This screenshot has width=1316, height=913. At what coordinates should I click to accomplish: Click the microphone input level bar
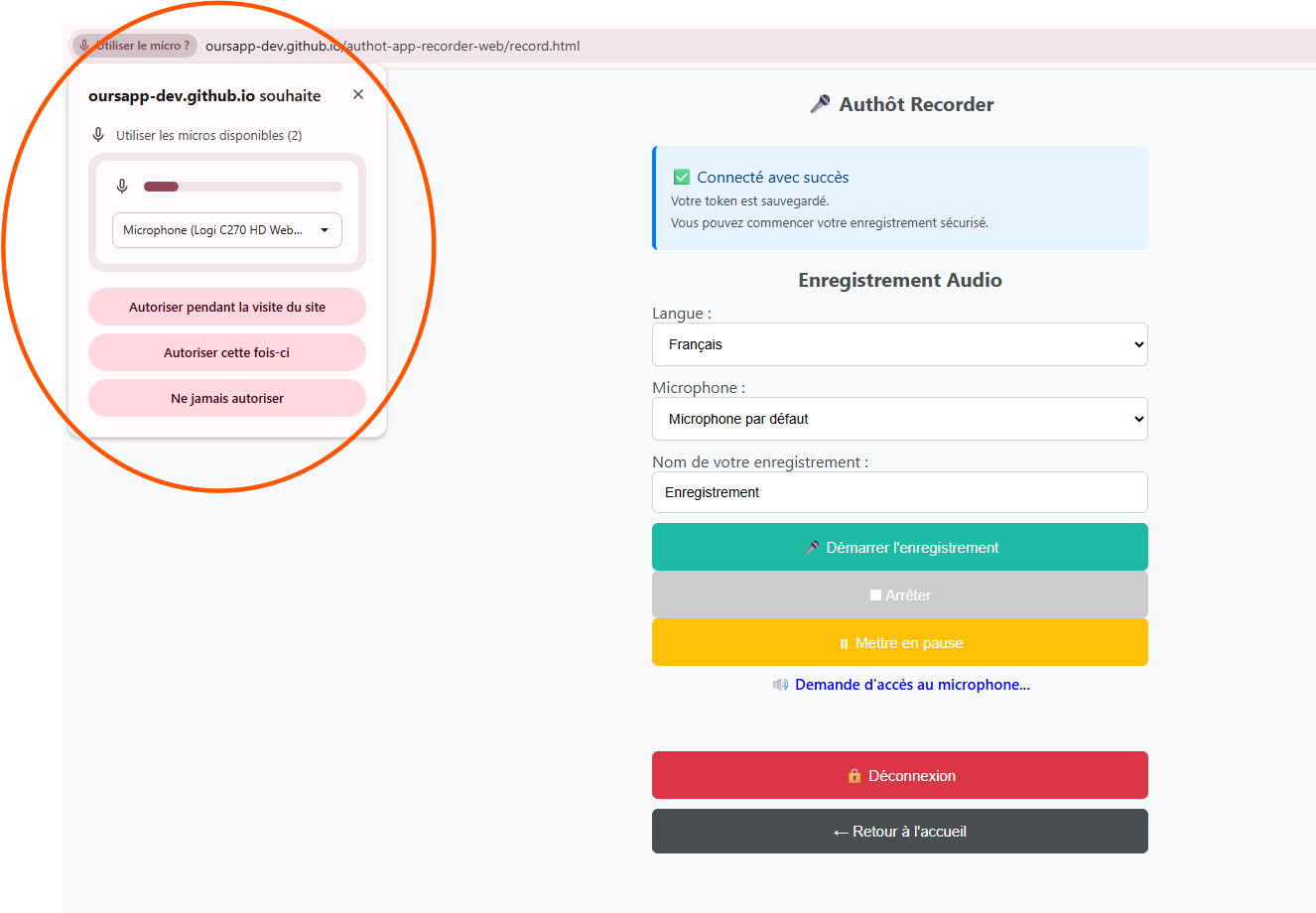pyautogui.click(x=243, y=187)
